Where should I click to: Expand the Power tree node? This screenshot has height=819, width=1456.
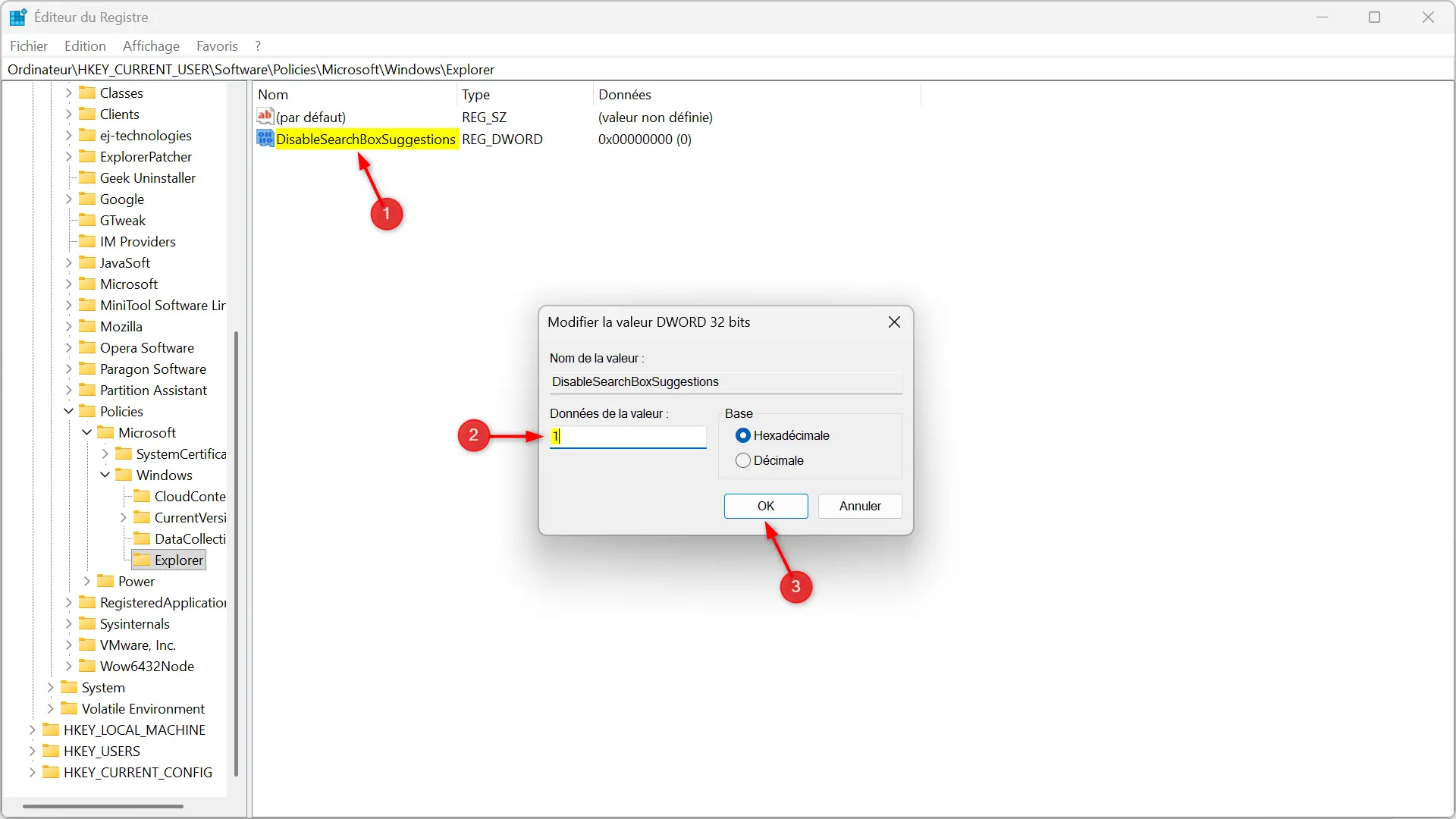(x=87, y=581)
